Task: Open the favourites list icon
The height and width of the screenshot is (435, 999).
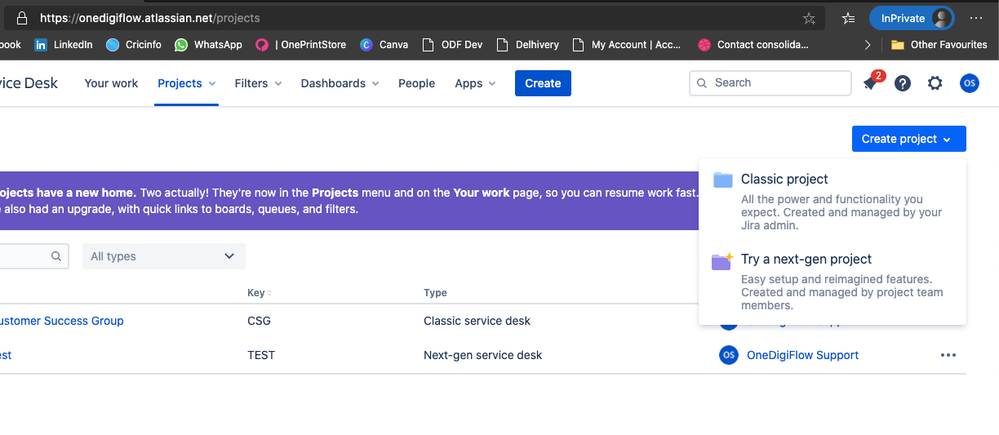Action: click(x=848, y=18)
